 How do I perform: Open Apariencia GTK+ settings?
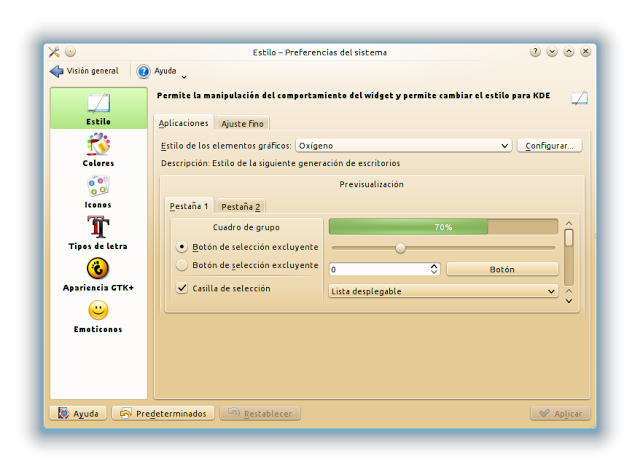click(x=98, y=270)
